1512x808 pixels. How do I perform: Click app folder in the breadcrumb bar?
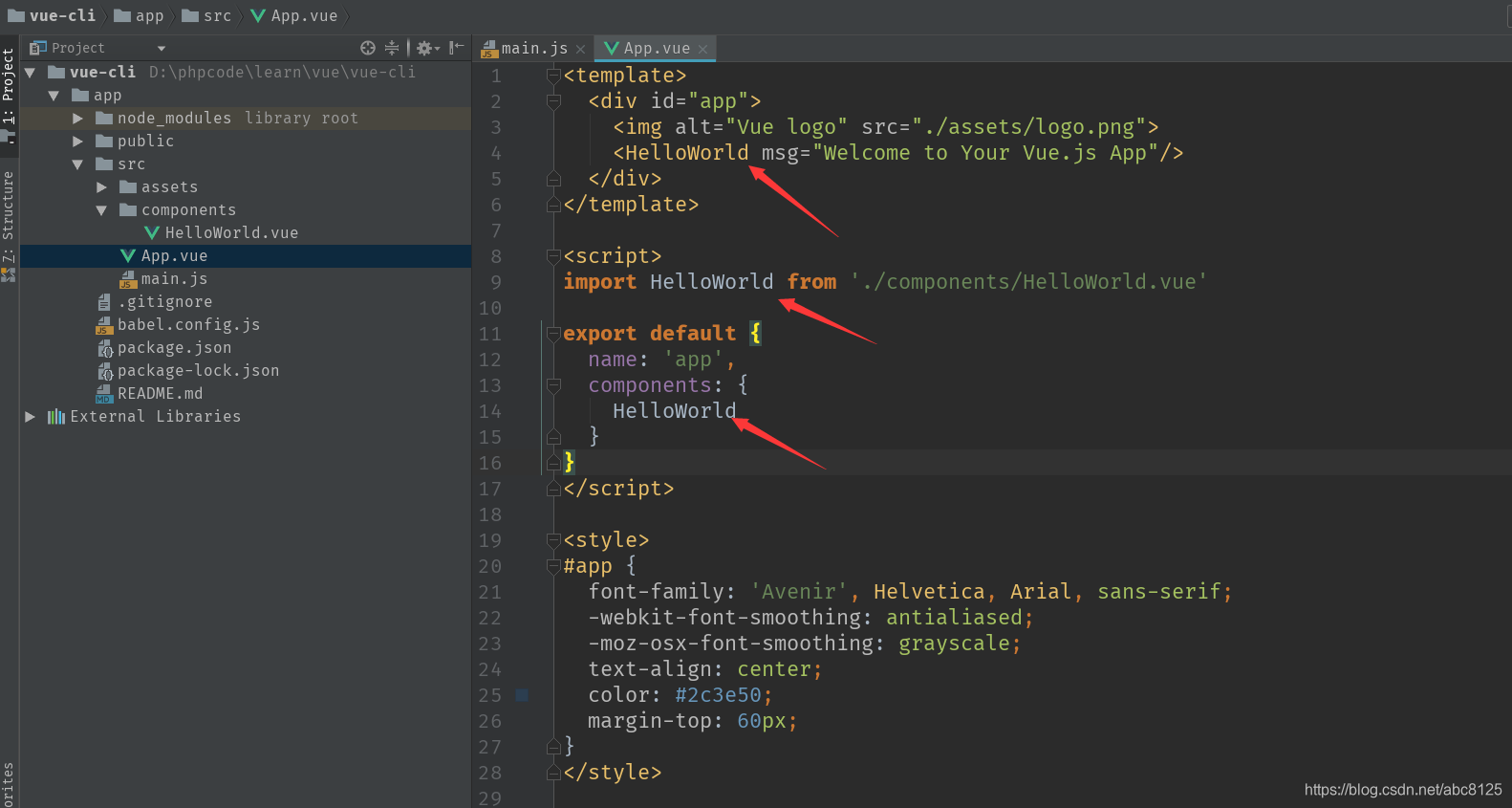coord(140,15)
